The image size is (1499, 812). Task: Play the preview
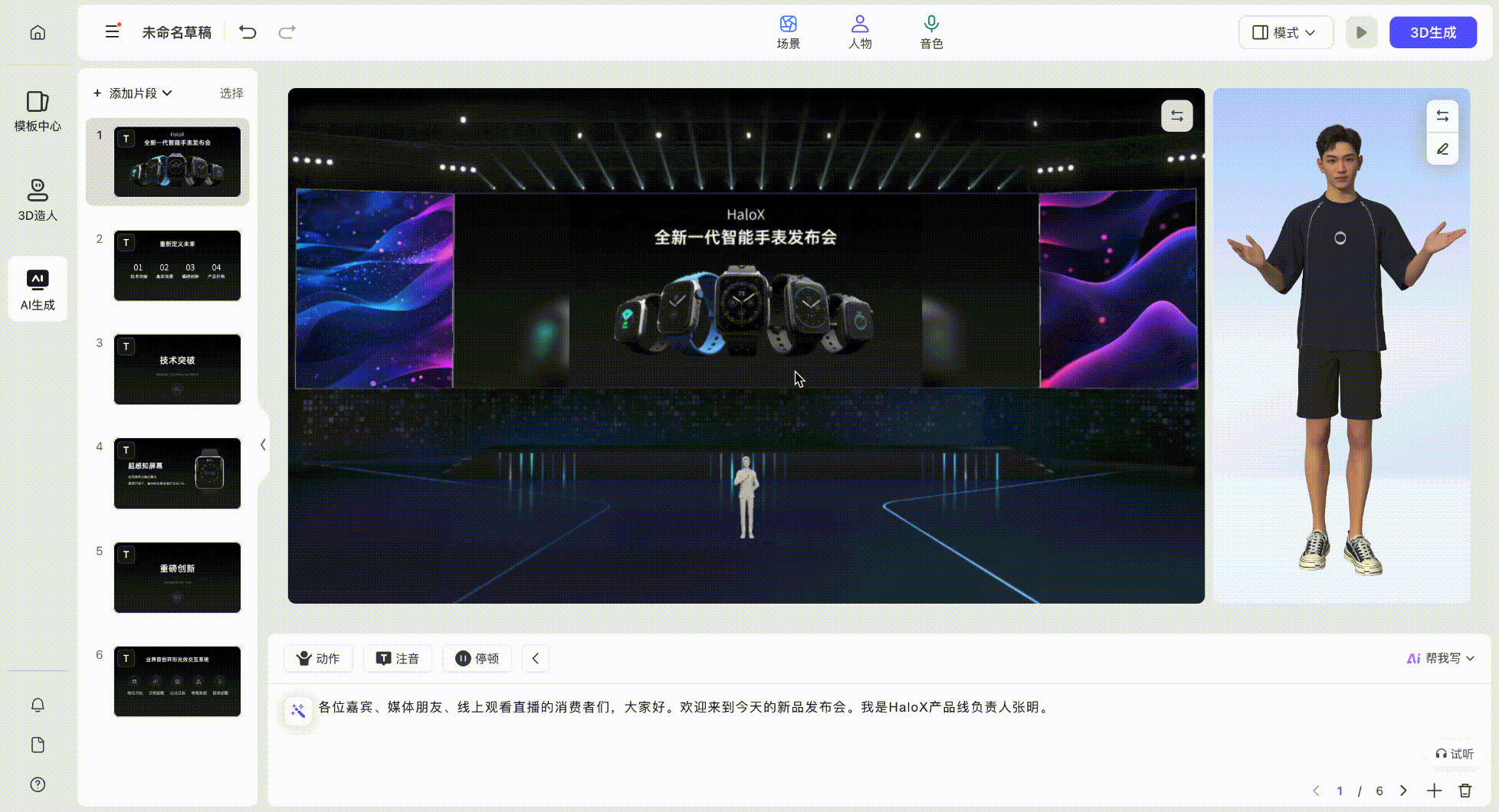[x=1362, y=32]
